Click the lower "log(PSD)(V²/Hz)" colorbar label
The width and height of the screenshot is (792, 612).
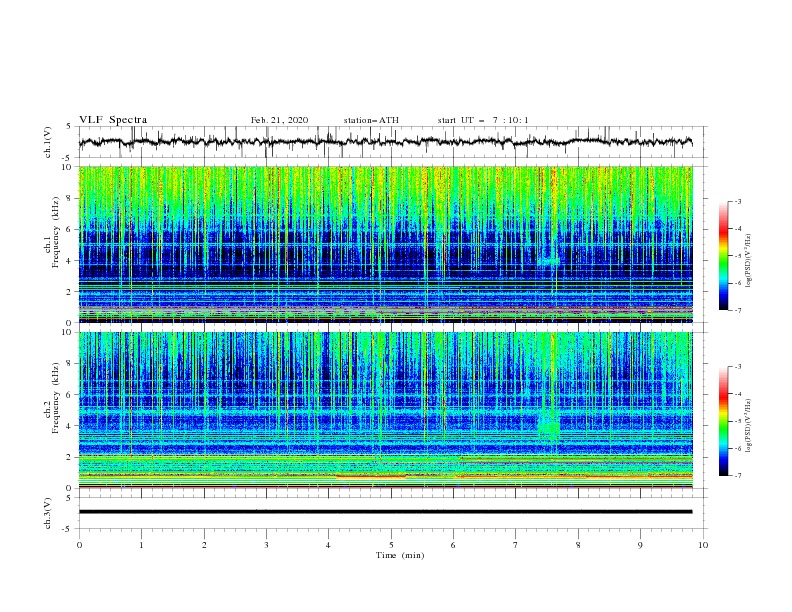(x=749, y=425)
